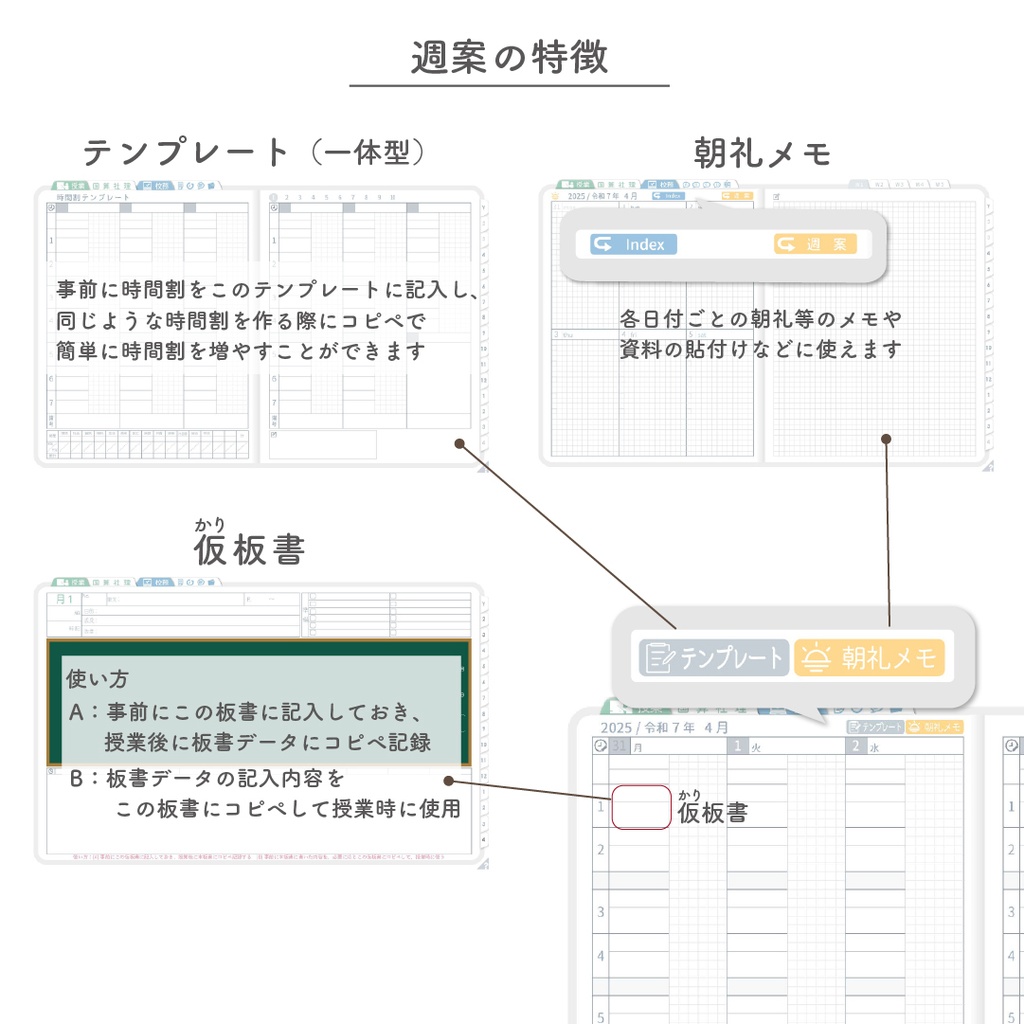Click the pencil edit icon atop the memo page
This screenshot has width=1024, height=1024.
click(775, 196)
